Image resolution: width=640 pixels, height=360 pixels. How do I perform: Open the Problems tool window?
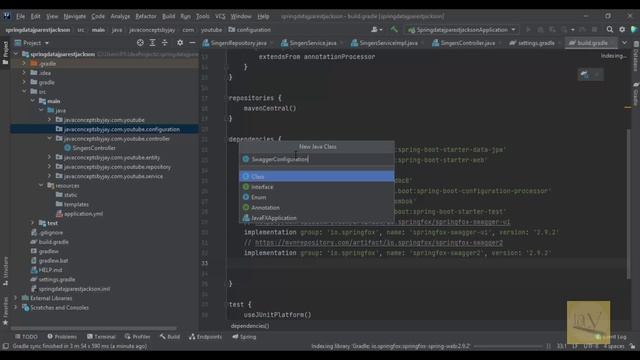(62, 337)
